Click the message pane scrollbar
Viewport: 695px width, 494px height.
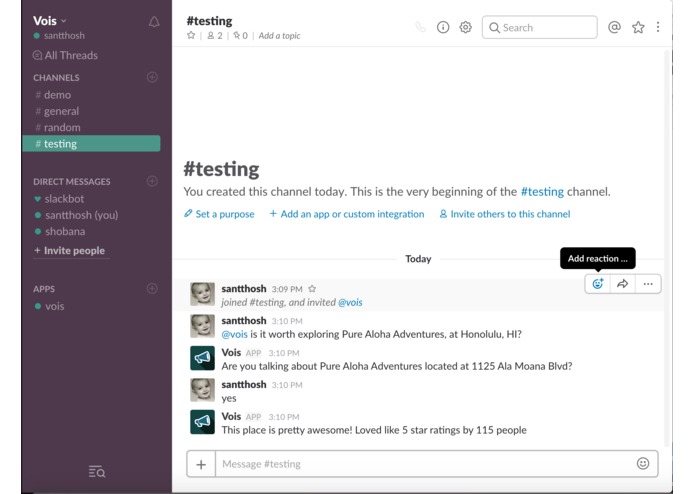[666, 248]
